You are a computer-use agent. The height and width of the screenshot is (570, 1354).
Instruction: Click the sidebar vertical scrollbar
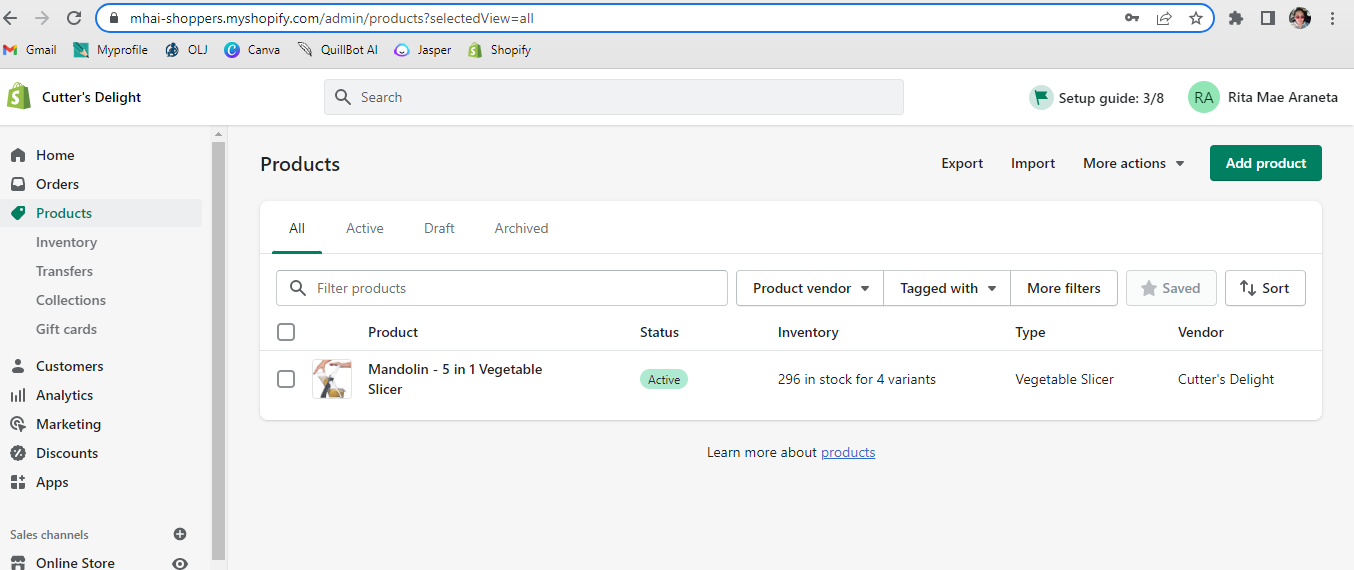tap(219, 350)
